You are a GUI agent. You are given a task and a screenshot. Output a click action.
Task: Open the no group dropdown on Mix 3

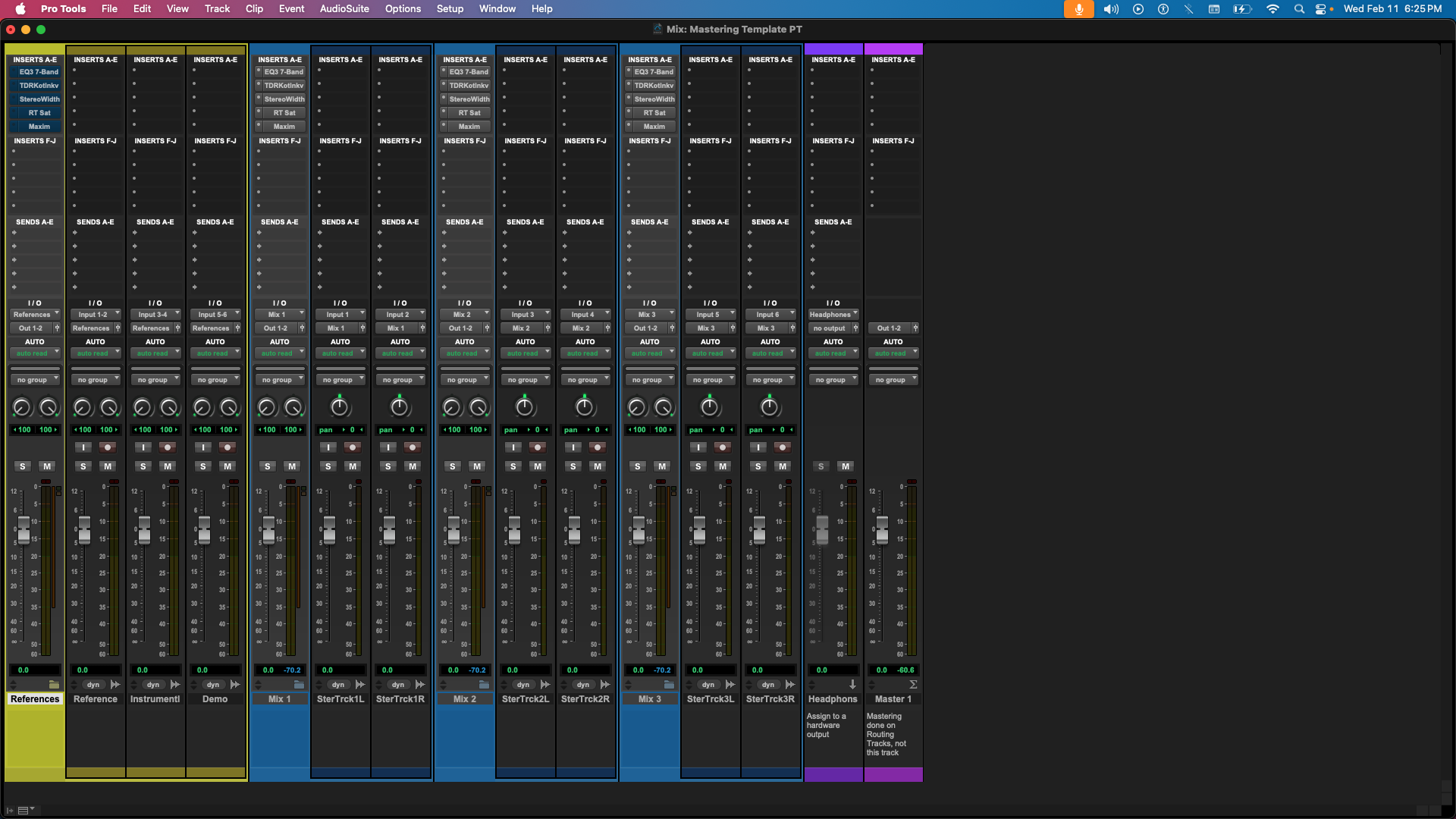(x=650, y=379)
